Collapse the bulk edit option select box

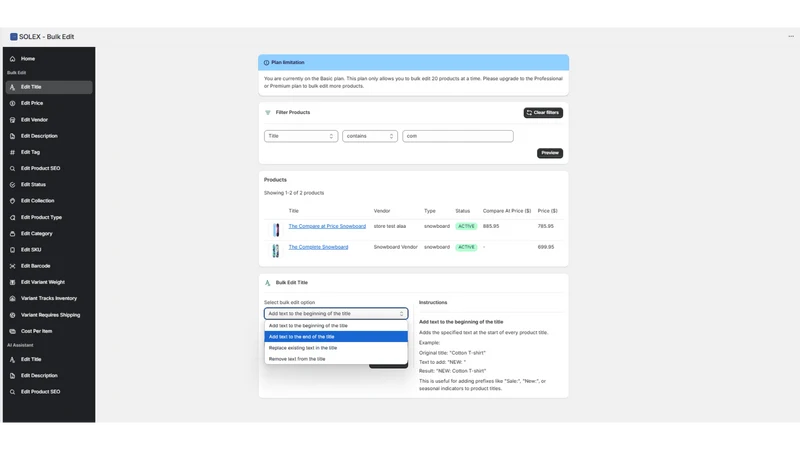[336, 314]
